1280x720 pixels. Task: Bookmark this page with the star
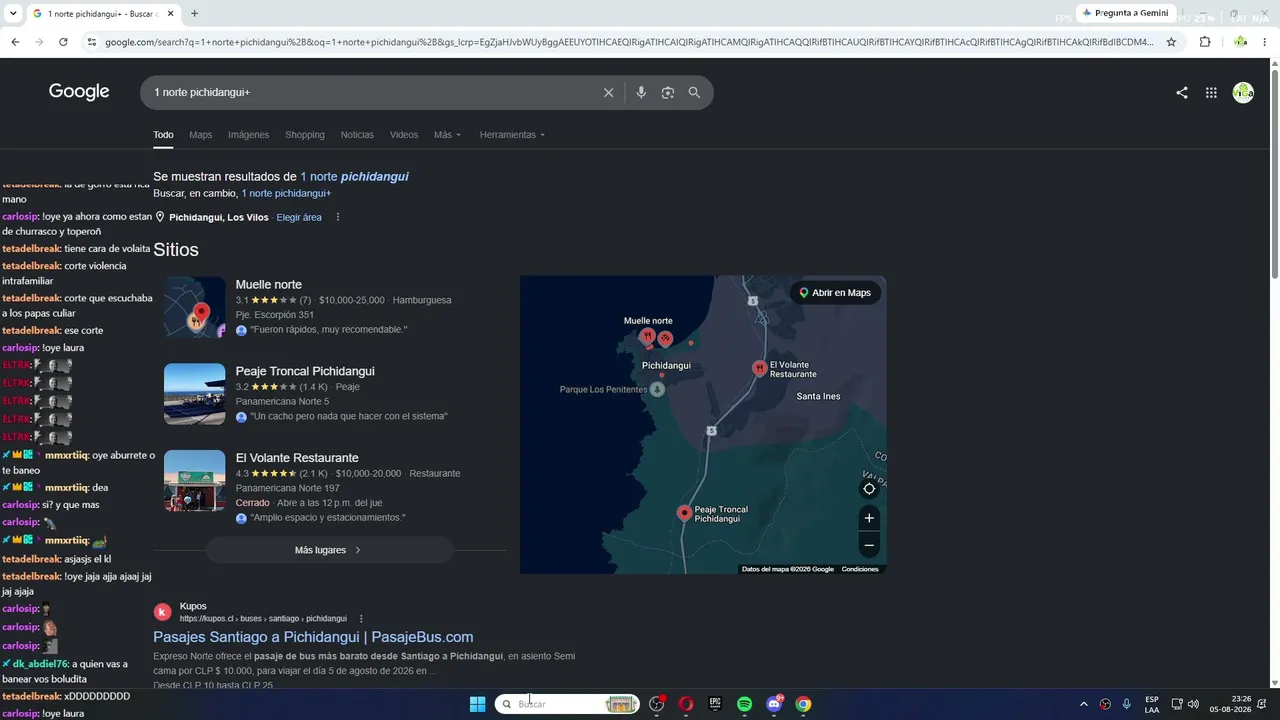(x=1171, y=42)
